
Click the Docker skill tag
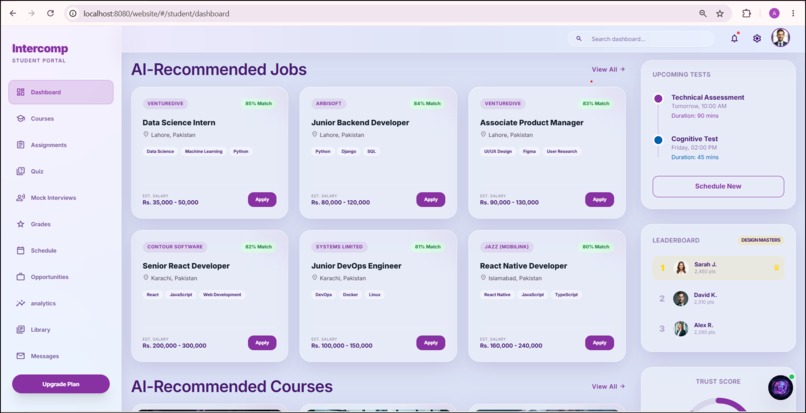coord(350,295)
